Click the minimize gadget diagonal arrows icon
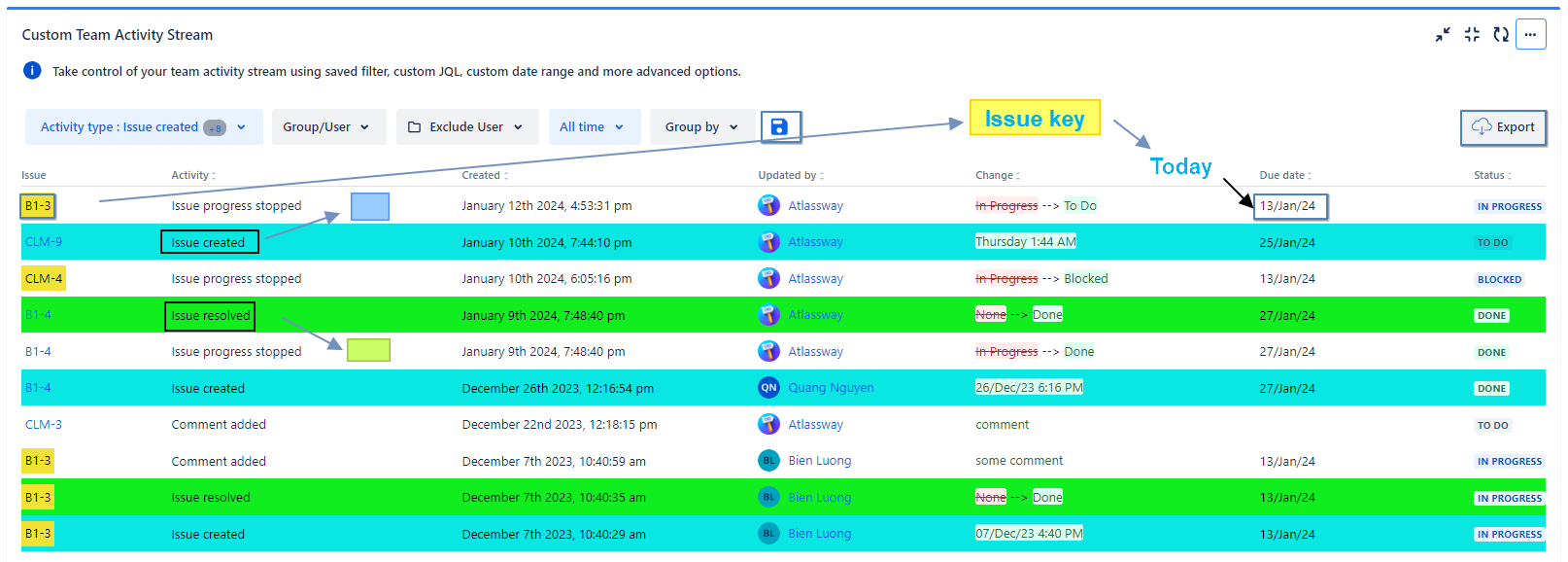Viewport: 1568px width, 562px height. 1443,35
